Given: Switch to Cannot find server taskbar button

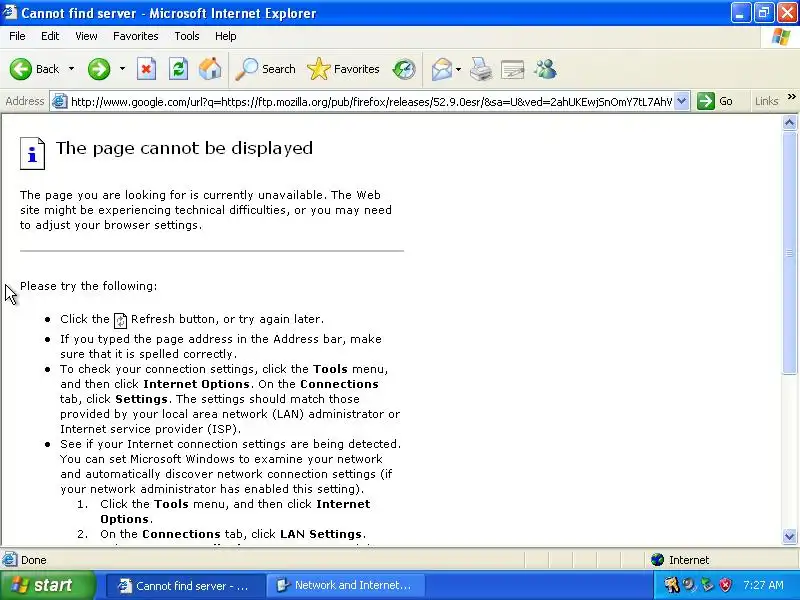Looking at the screenshot, I should (186, 585).
